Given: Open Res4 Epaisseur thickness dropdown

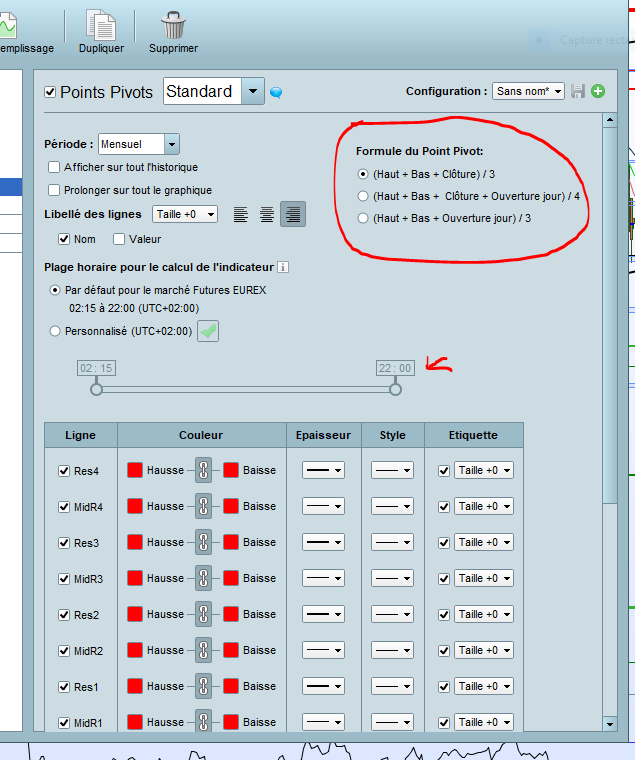Looking at the screenshot, I should (323, 470).
